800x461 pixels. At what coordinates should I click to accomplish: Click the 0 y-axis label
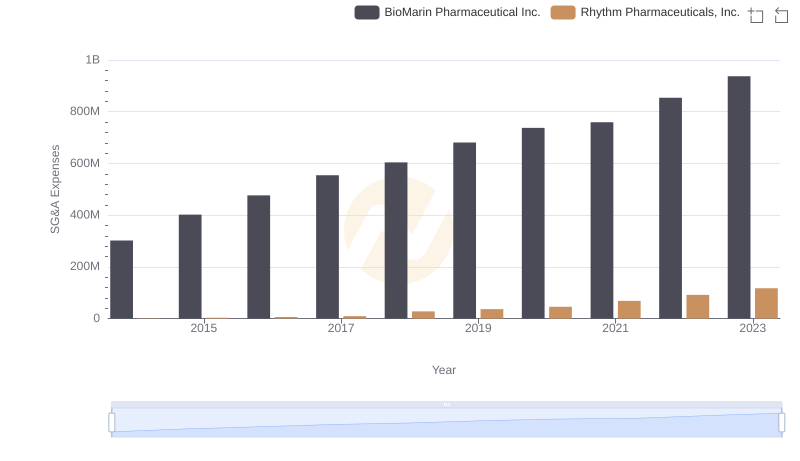[96, 319]
